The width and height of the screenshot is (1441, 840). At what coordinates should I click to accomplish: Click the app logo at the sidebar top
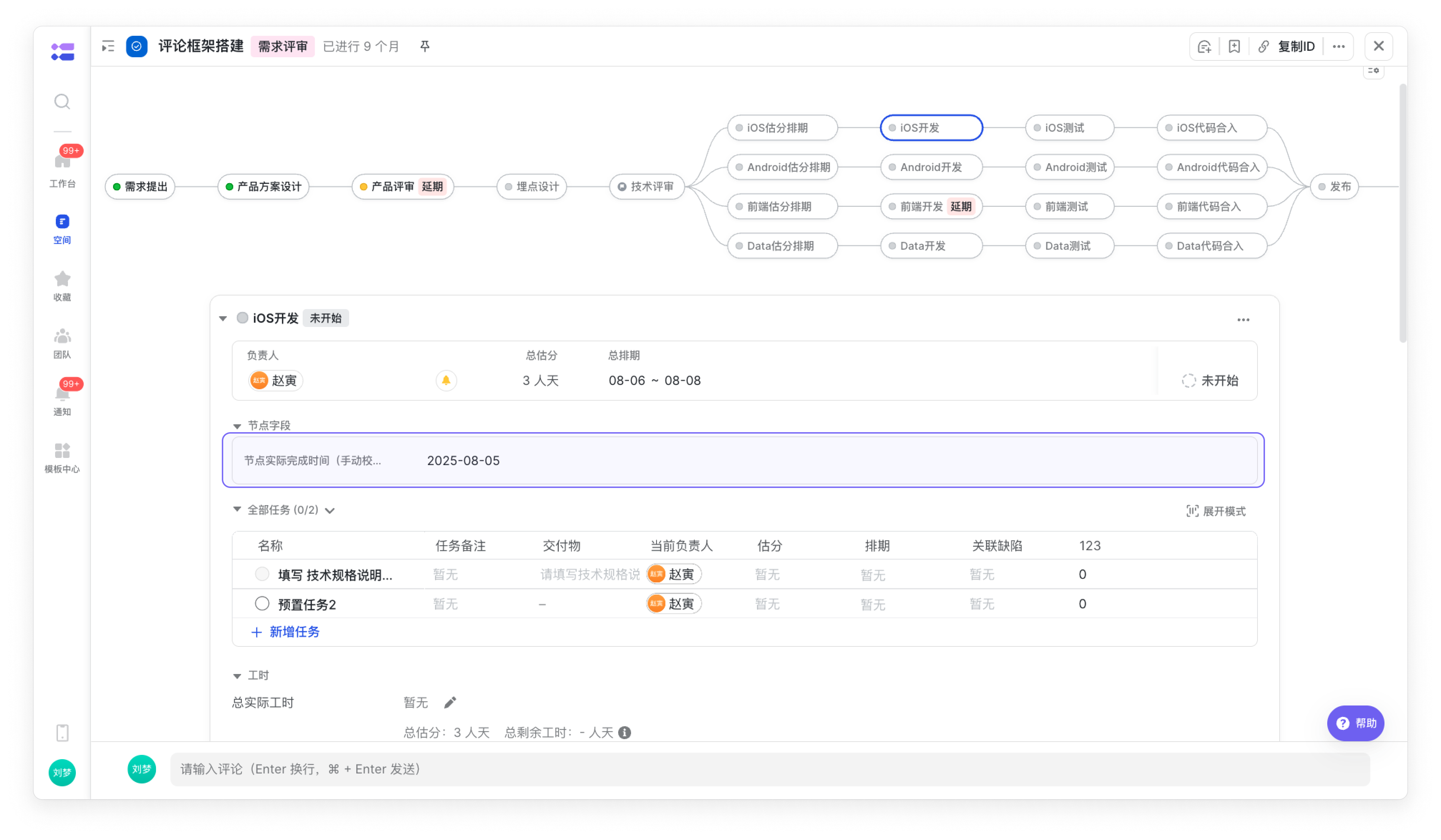point(62,52)
